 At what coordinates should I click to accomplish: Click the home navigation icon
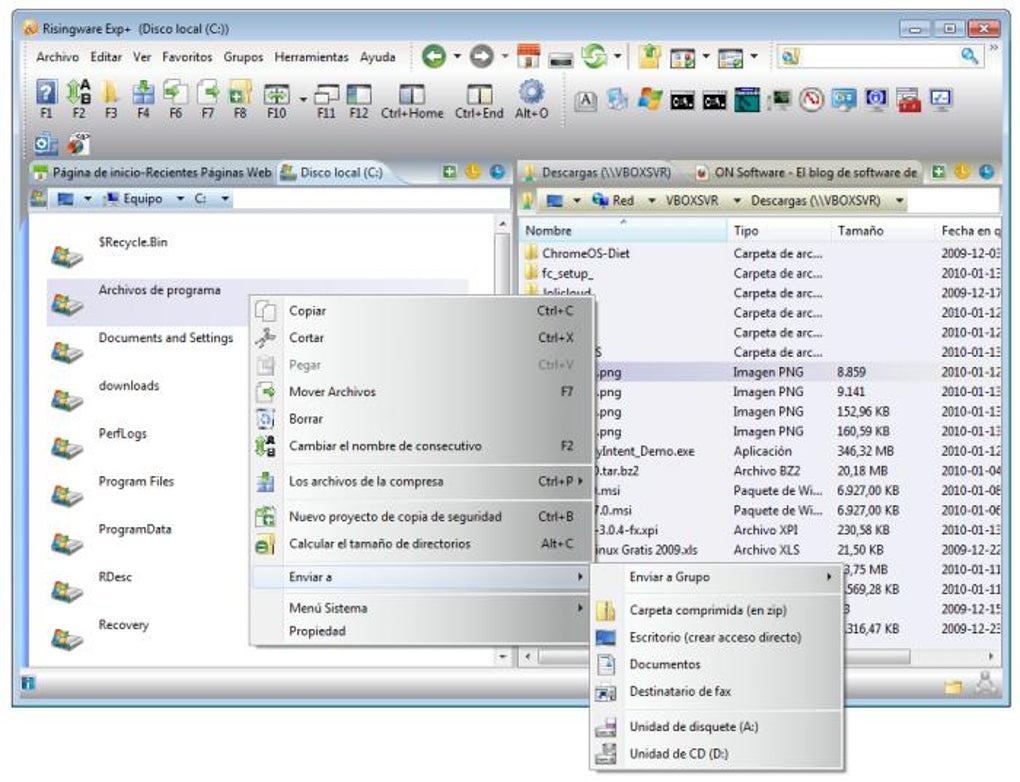(529, 55)
